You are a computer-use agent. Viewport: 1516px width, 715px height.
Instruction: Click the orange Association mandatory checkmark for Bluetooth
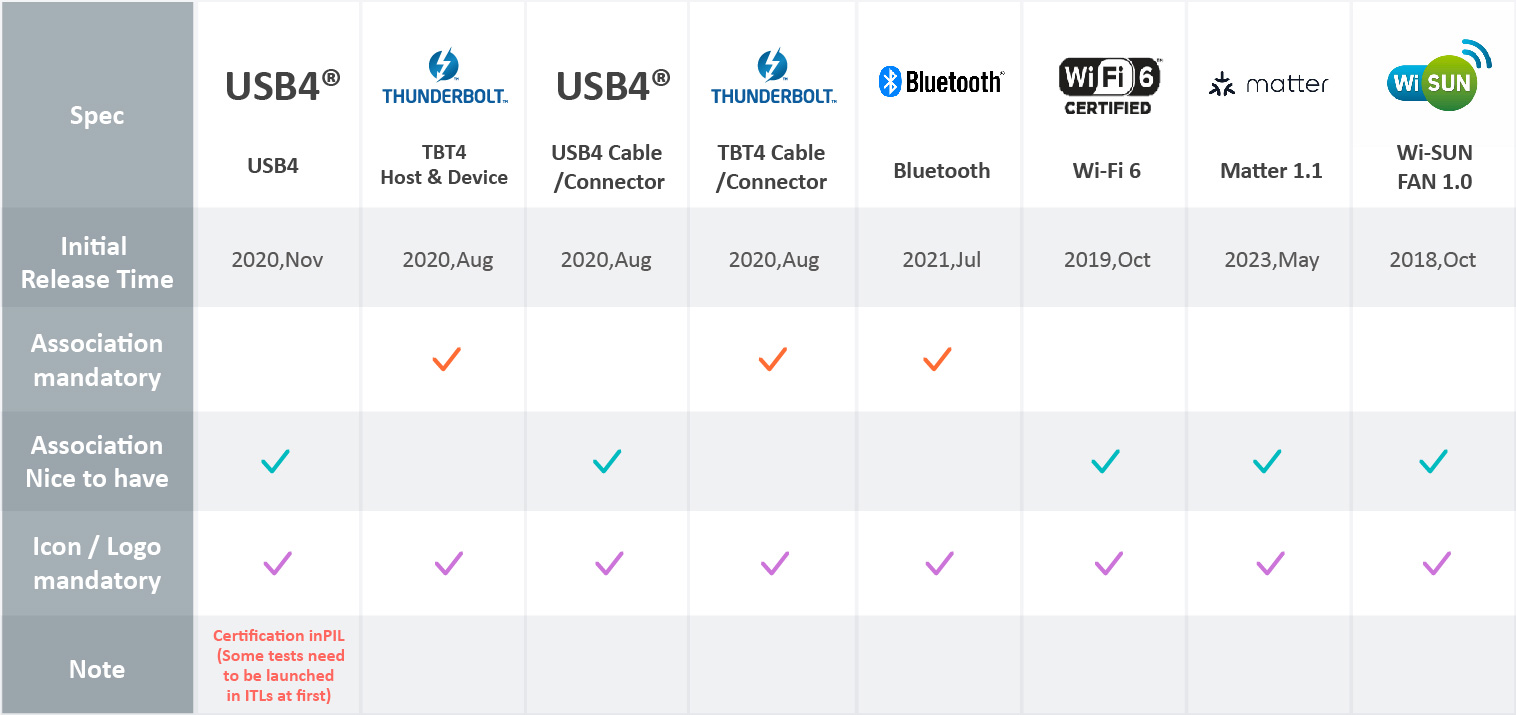point(937,359)
